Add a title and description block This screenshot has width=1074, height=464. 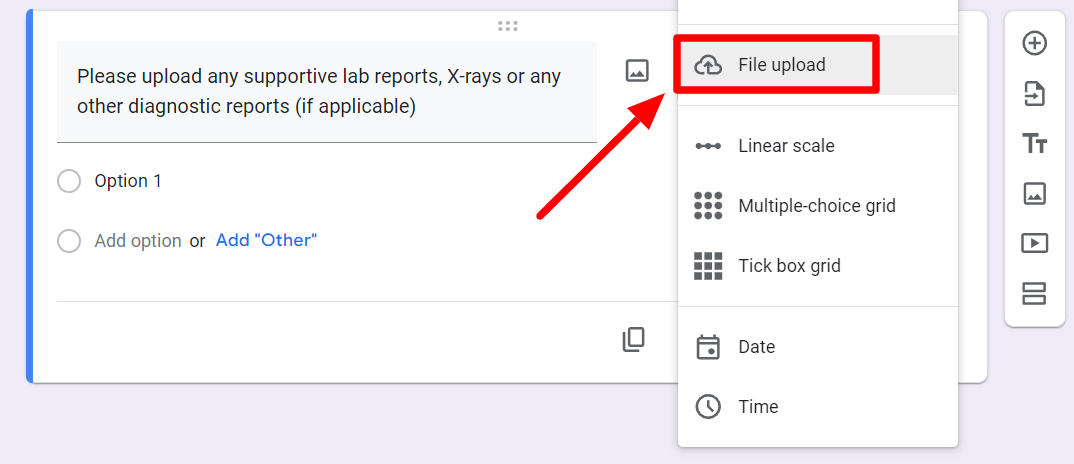pos(1034,144)
